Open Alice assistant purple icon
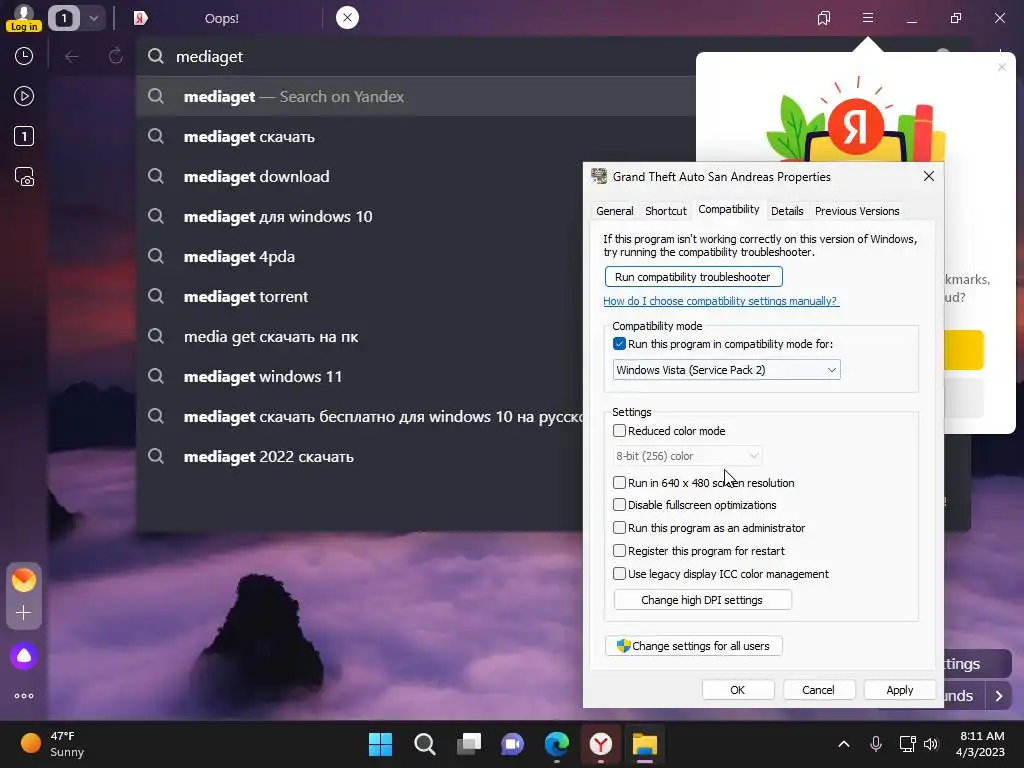The height and width of the screenshot is (768, 1024). (x=24, y=656)
